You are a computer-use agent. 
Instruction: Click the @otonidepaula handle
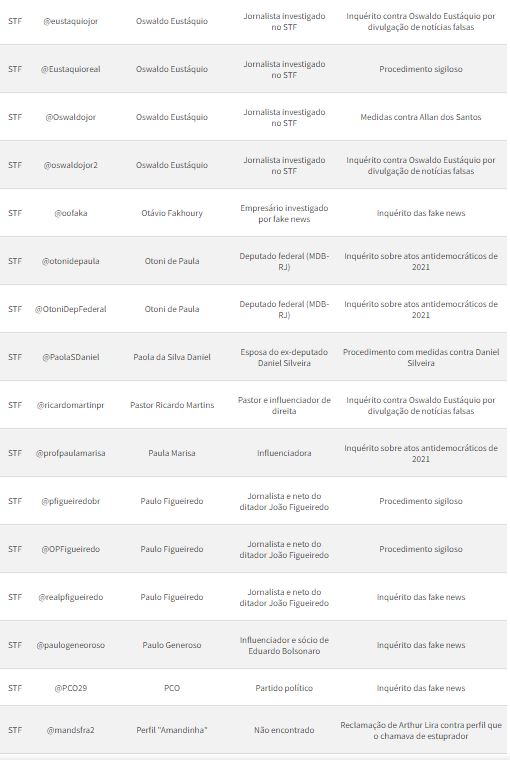71,261
